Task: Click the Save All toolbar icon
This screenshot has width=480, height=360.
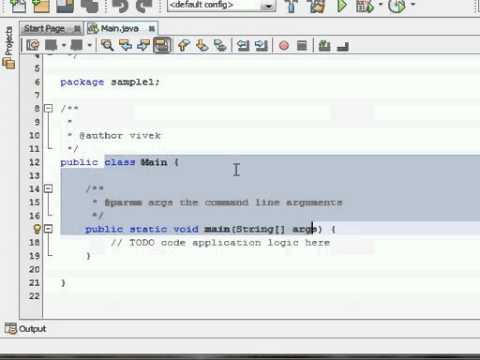Action: (89, 5)
